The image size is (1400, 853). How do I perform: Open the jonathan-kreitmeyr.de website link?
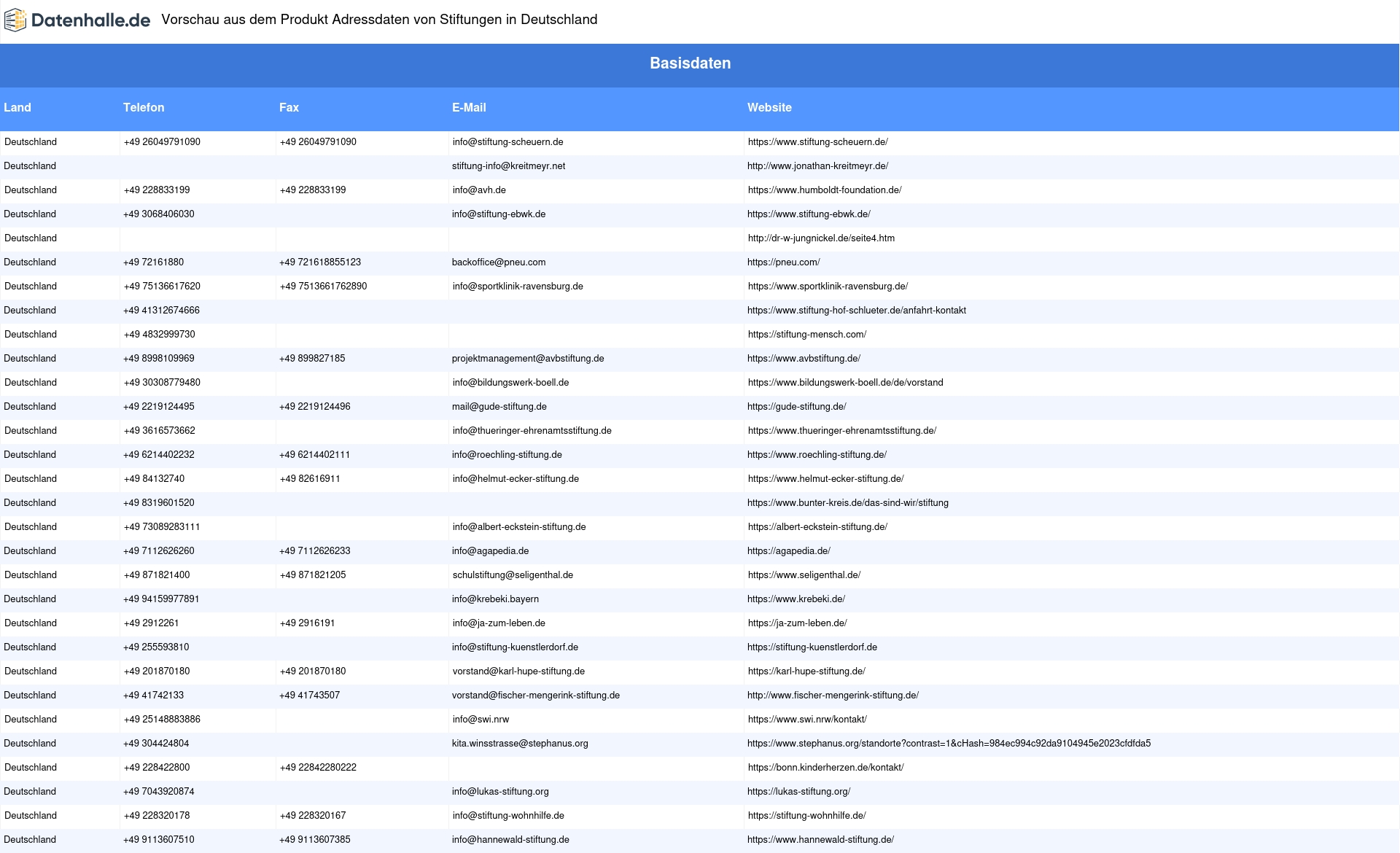(817, 166)
